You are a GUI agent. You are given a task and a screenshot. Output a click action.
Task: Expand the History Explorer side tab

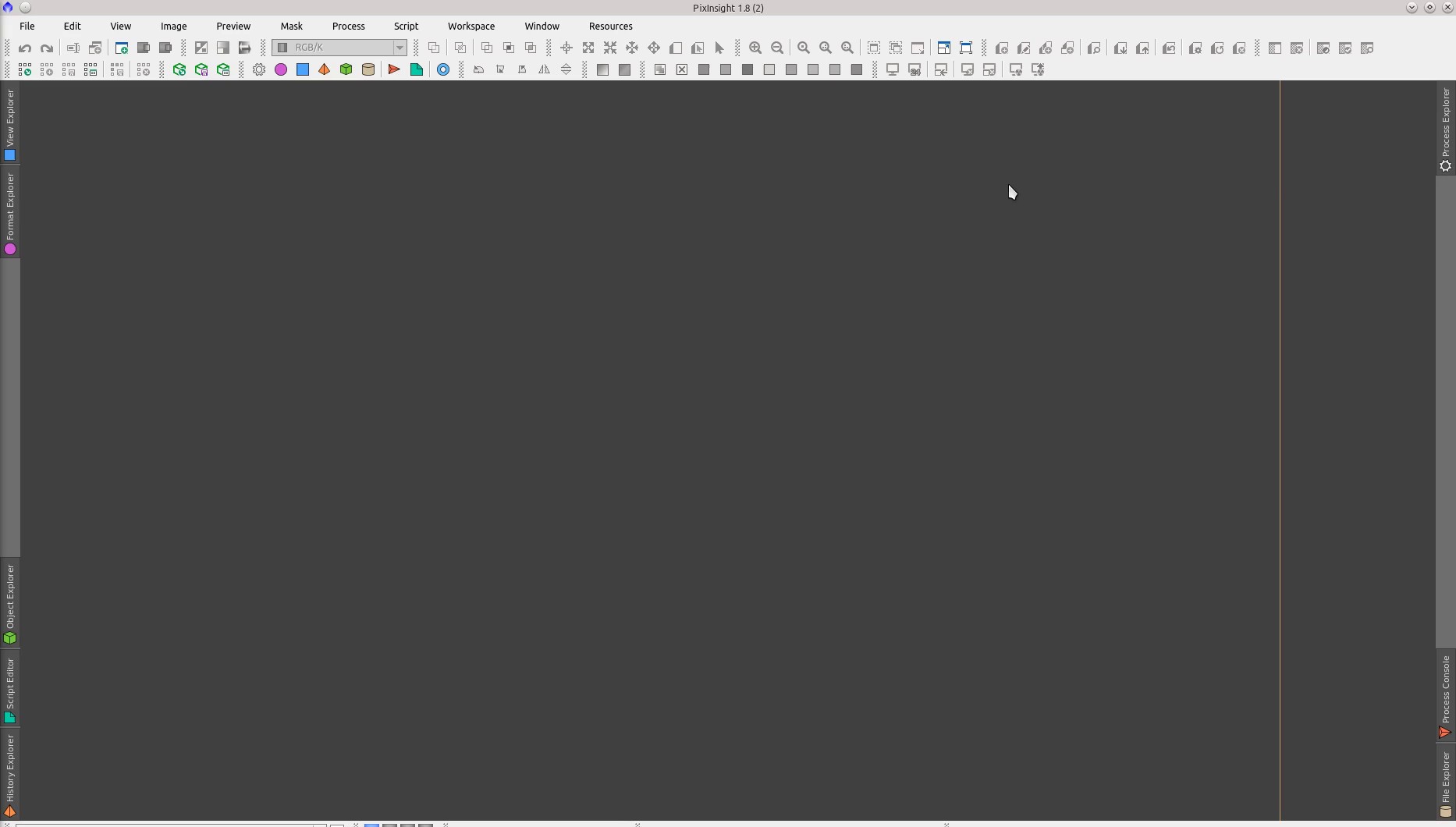click(x=10, y=776)
